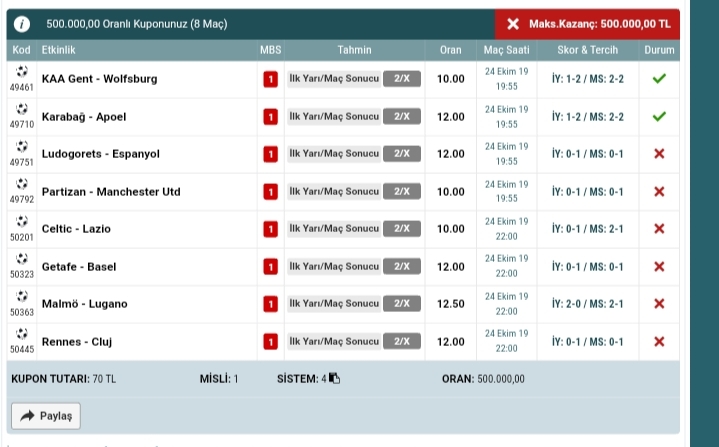This screenshot has width=719, height=447.
Task: Click the red MBS 1 badge for KAA Gent - Wolfsburg
Action: [271, 79]
